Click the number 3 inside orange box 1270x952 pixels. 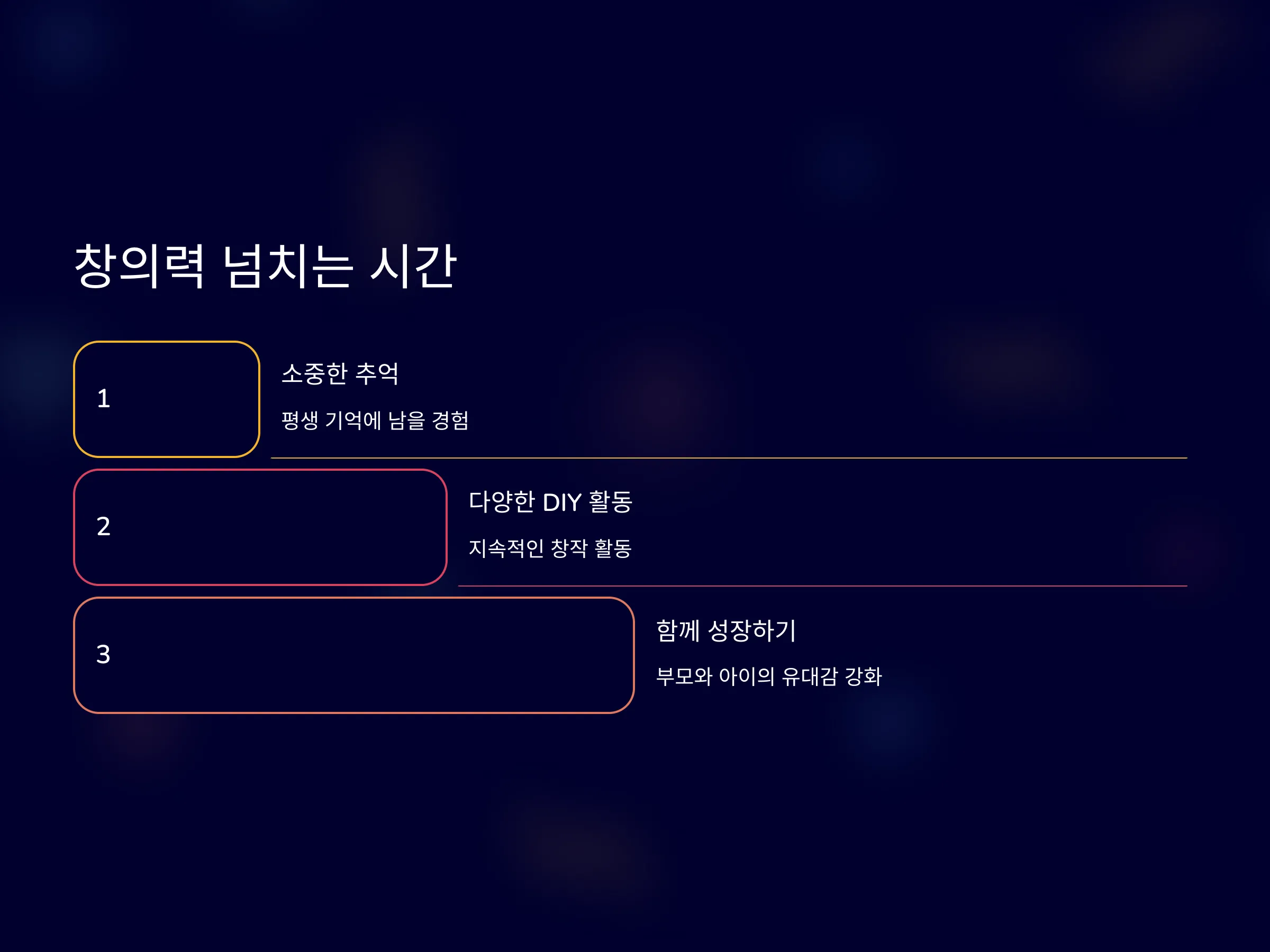[103, 655]
